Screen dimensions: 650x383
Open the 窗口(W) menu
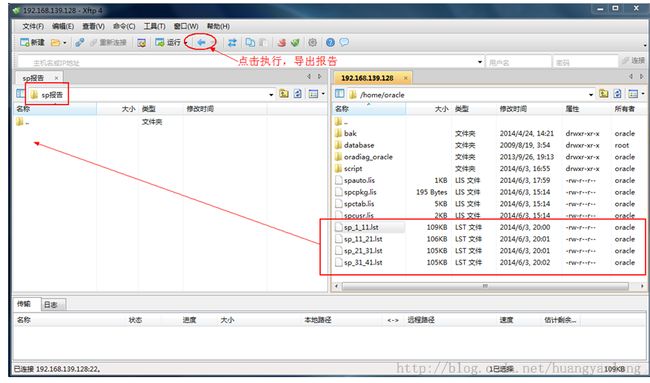pyautogui.click(x=186, y=26)
